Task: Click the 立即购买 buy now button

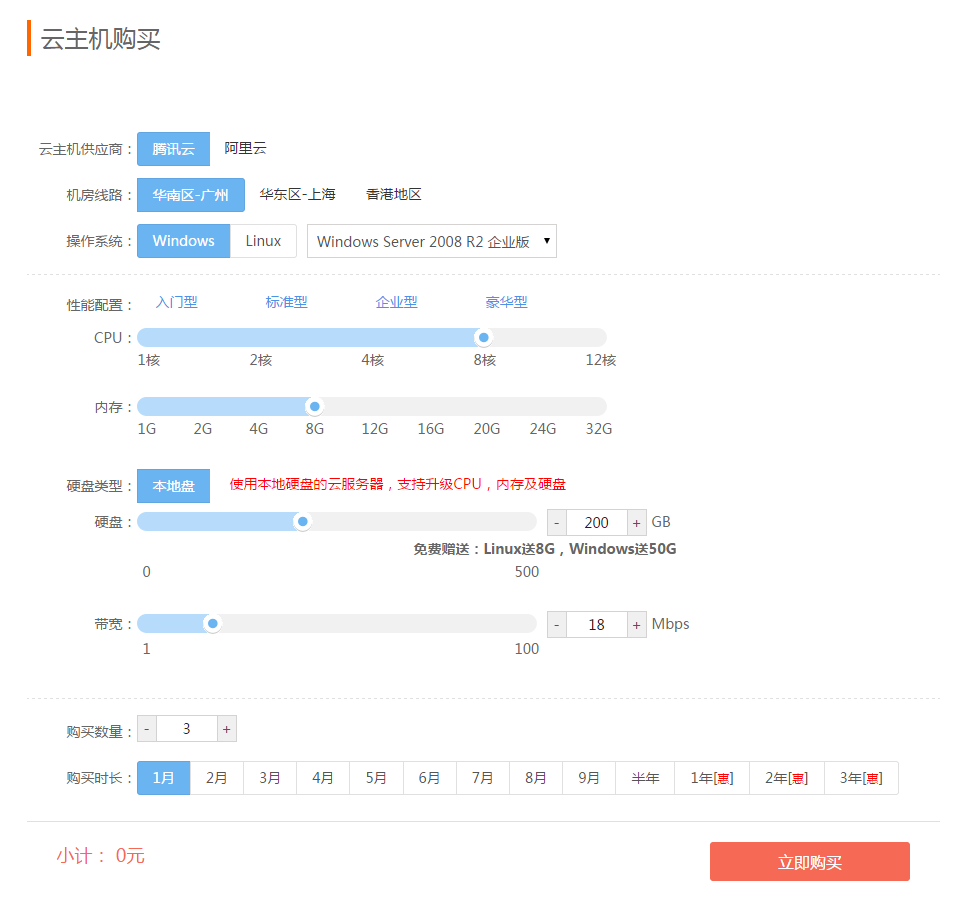Action: pos(810,862)
